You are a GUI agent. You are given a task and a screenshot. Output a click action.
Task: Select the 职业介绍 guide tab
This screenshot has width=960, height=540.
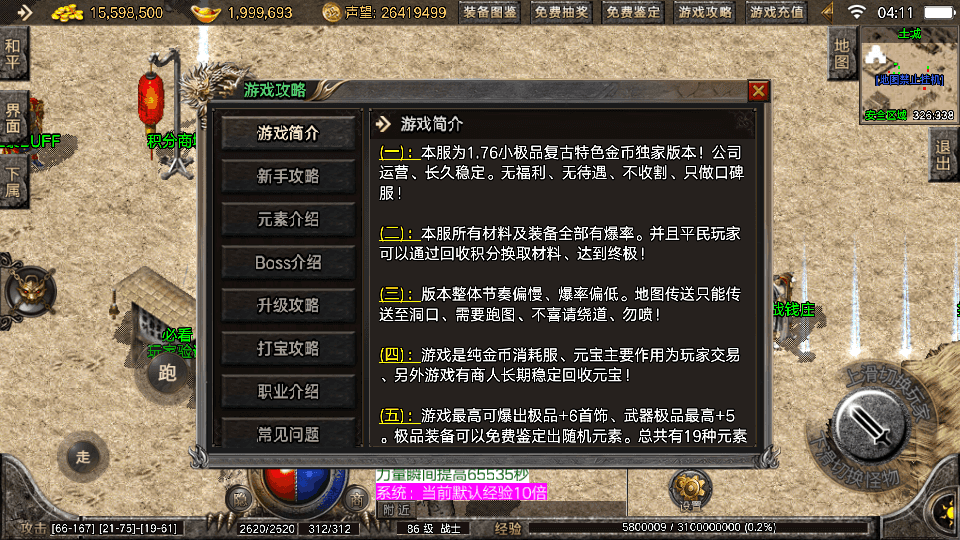click(288, 392)
